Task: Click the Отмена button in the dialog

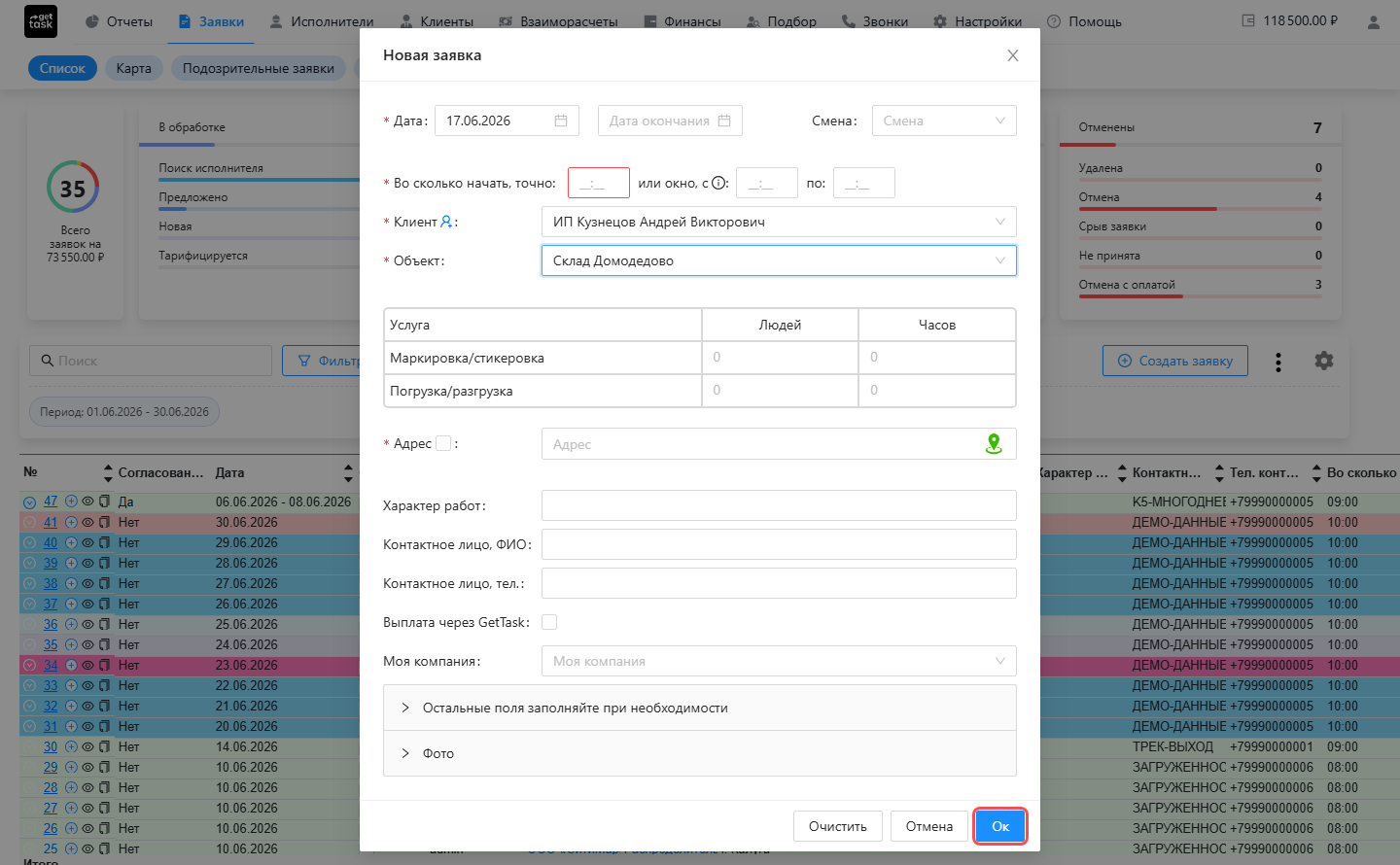Action: (929, 826)
